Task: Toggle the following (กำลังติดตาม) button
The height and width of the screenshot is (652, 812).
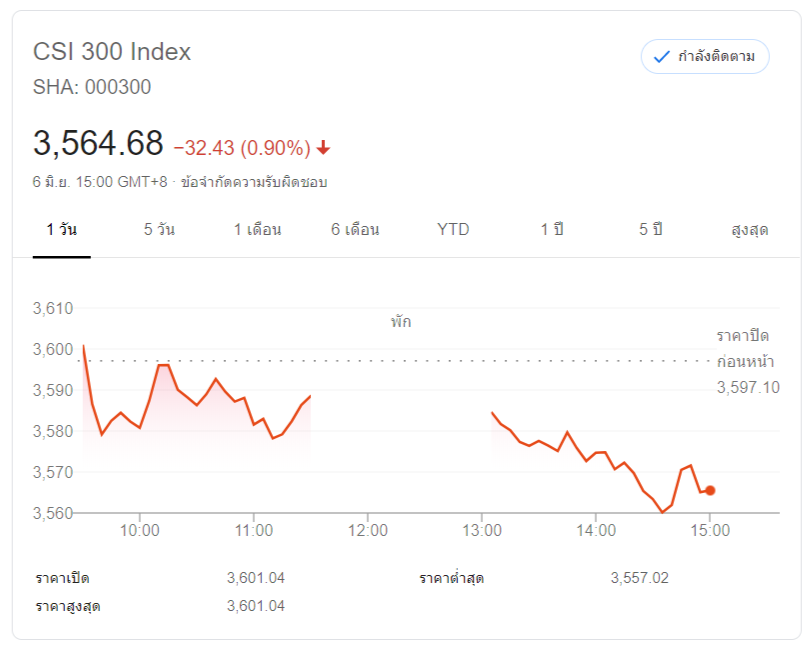Action: pos(705,57)
